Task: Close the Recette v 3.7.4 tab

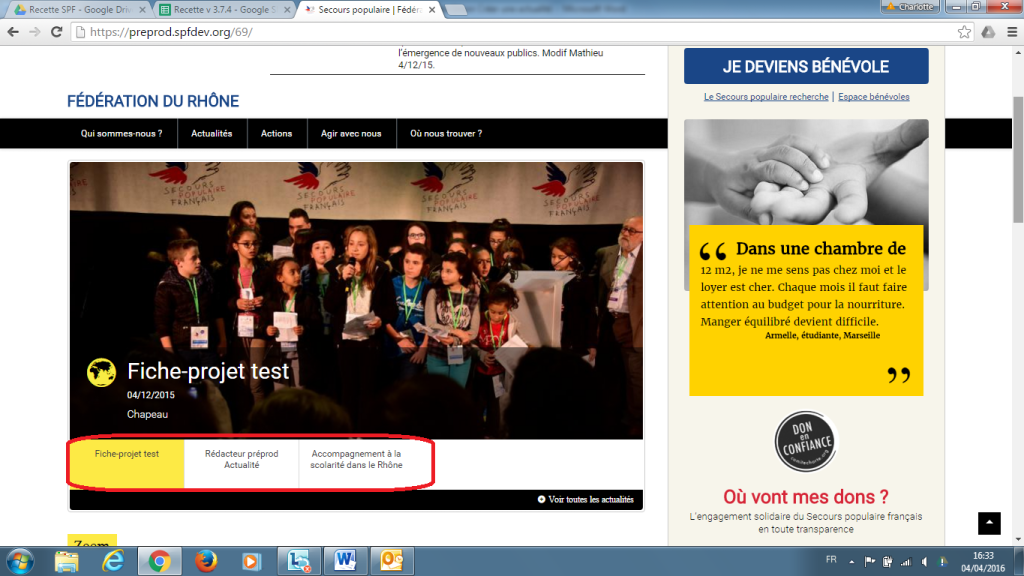Action: point(287,10)
